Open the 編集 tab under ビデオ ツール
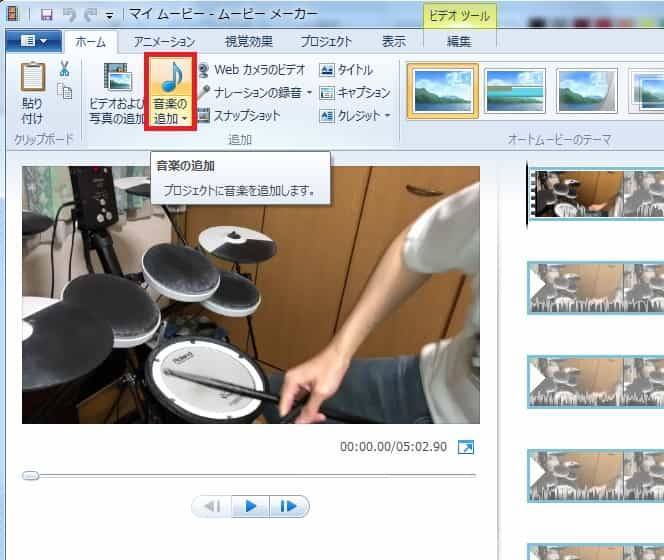 point(459,42)
